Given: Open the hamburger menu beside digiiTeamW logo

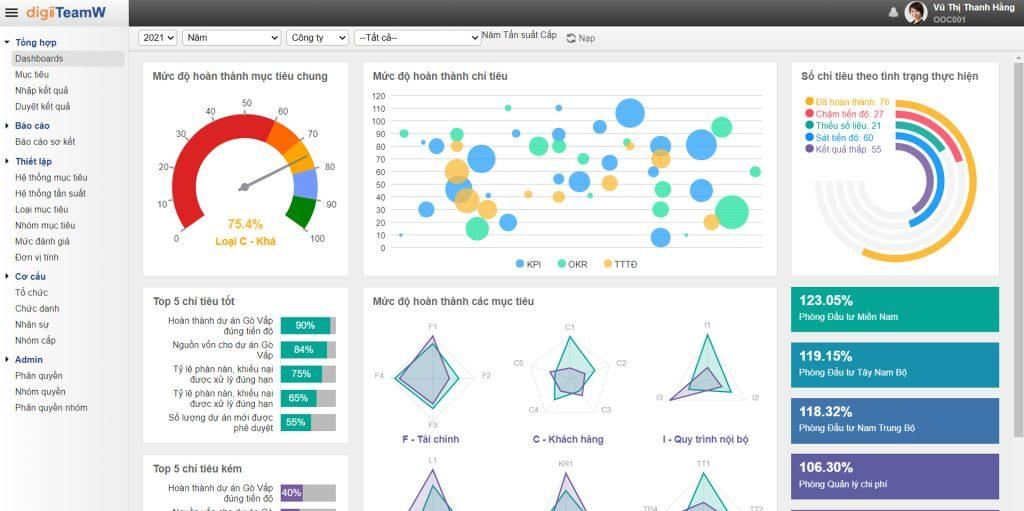Looking at the screenshot, I should [x=12, y=12].
